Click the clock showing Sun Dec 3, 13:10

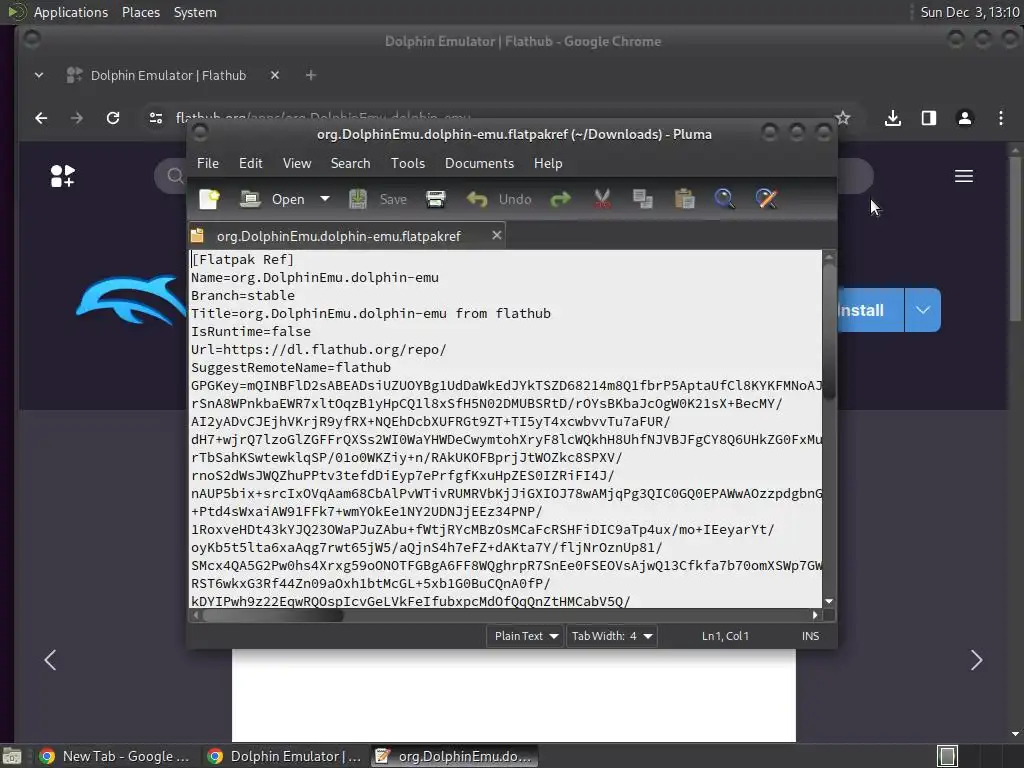[969, 12]
